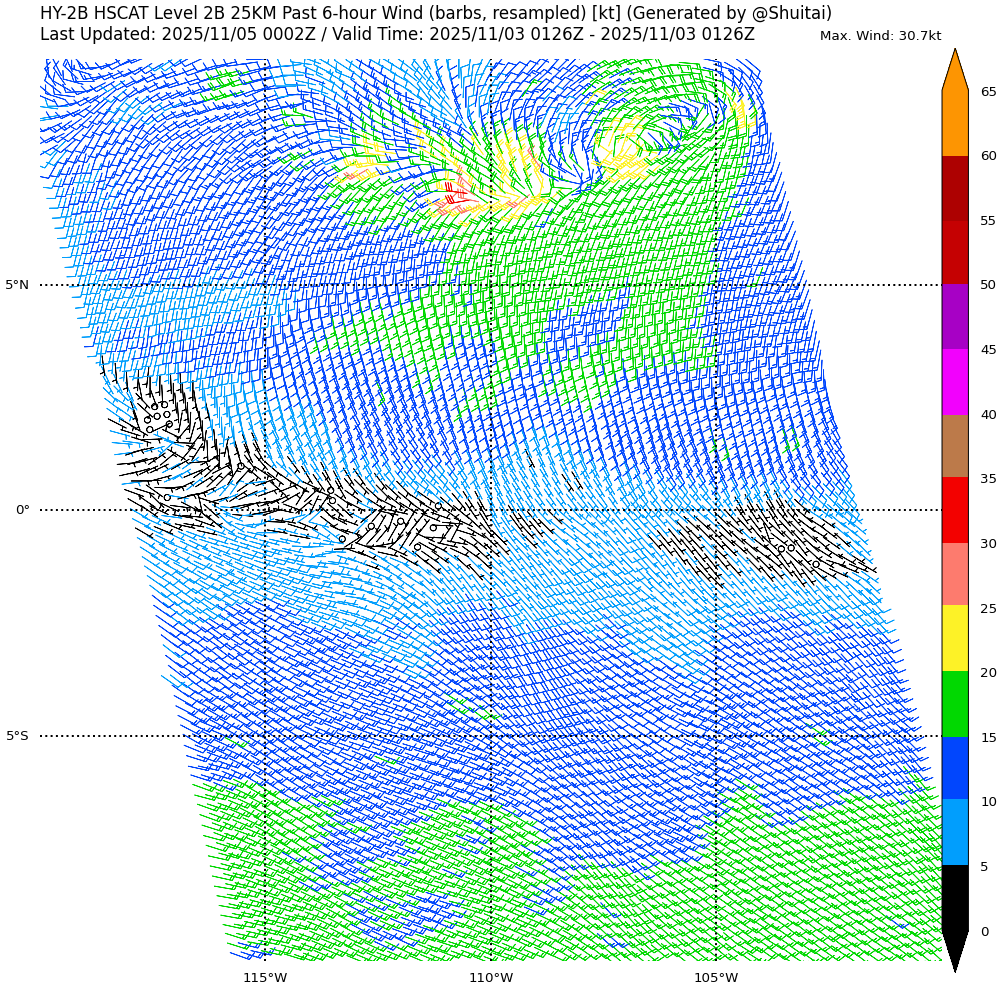Click the 0° equator latitude label
This screenshot has height=989, width=1002.
[x=22, y=510]
